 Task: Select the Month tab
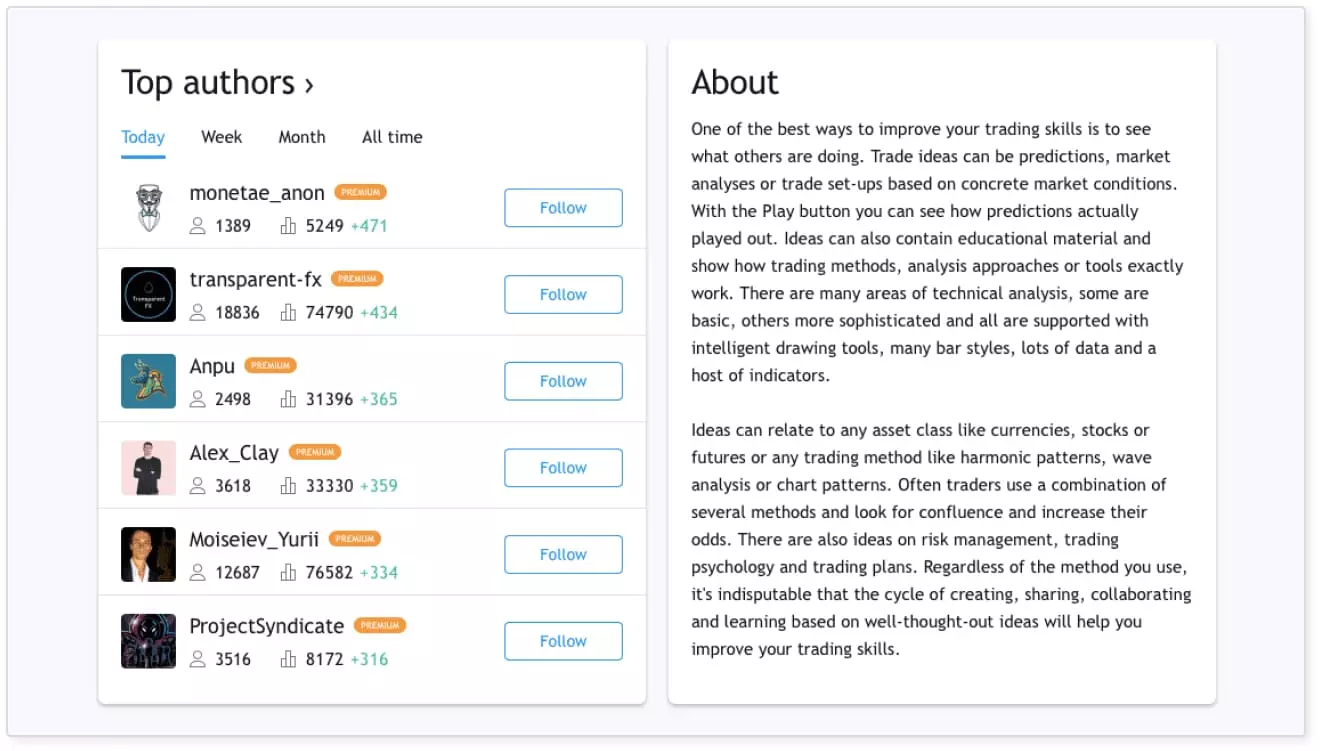pos(301,137)
